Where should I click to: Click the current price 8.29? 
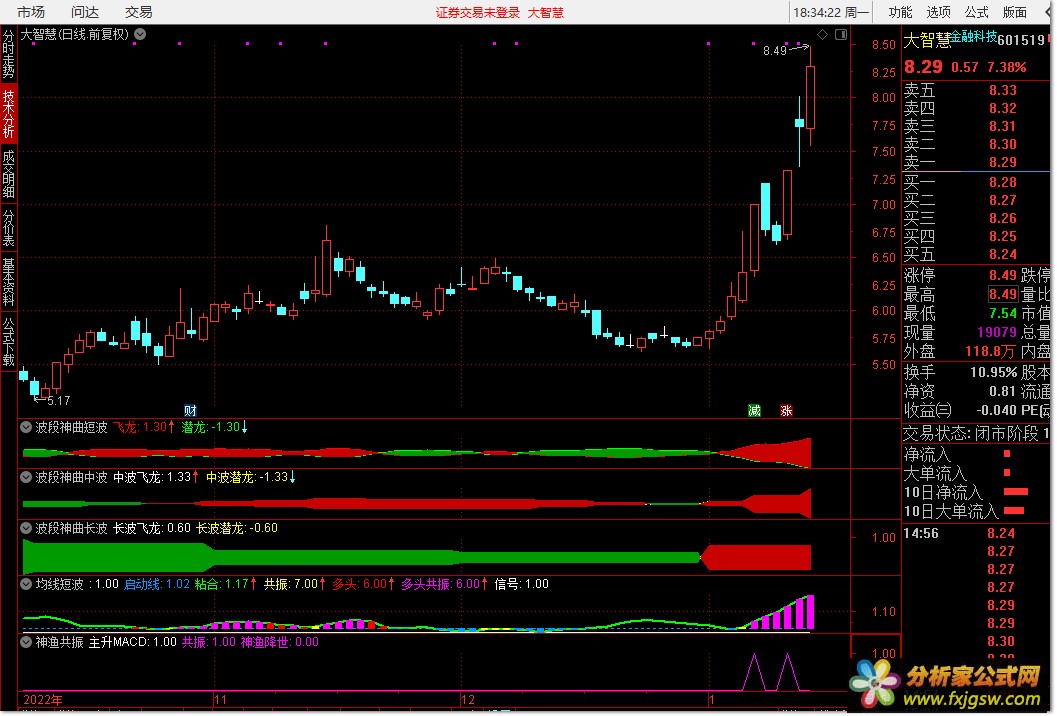(923, 67)
